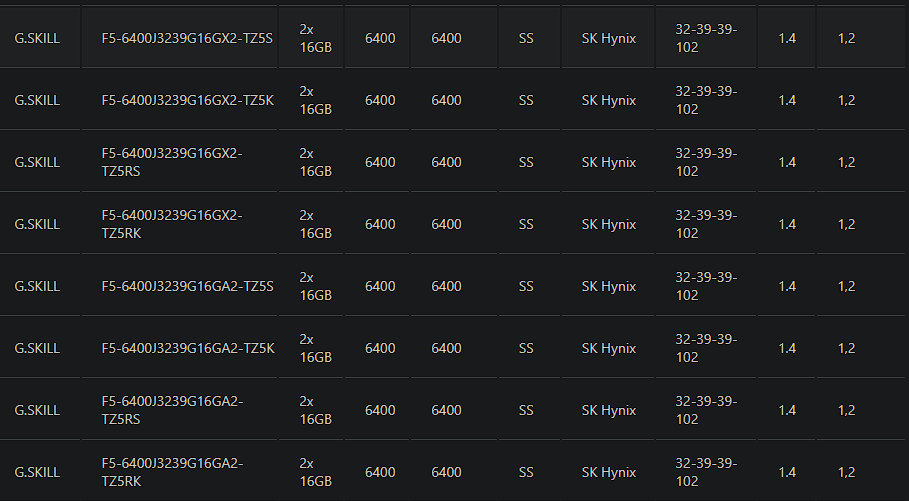Select the 32-39-39-102 timing for GA2-TZ5RS
909x501 pixels.
(x=705, y=410)
